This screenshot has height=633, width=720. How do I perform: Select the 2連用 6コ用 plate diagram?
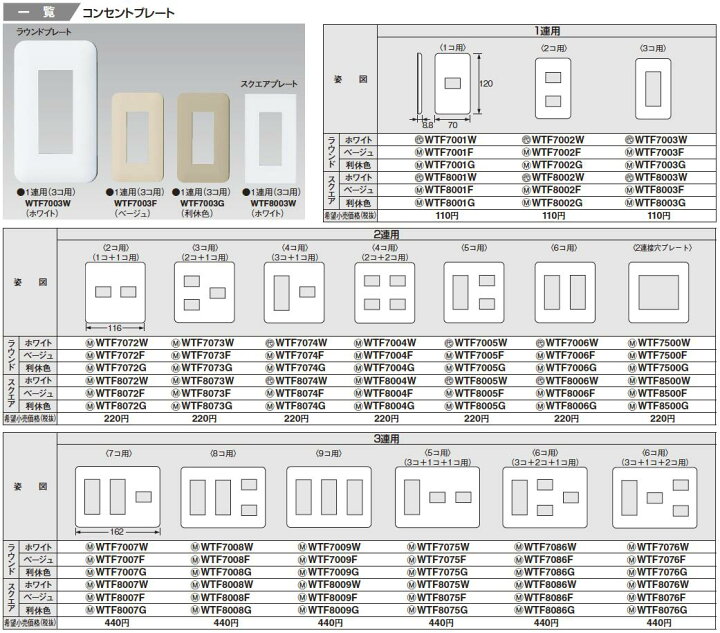point(565,292)
